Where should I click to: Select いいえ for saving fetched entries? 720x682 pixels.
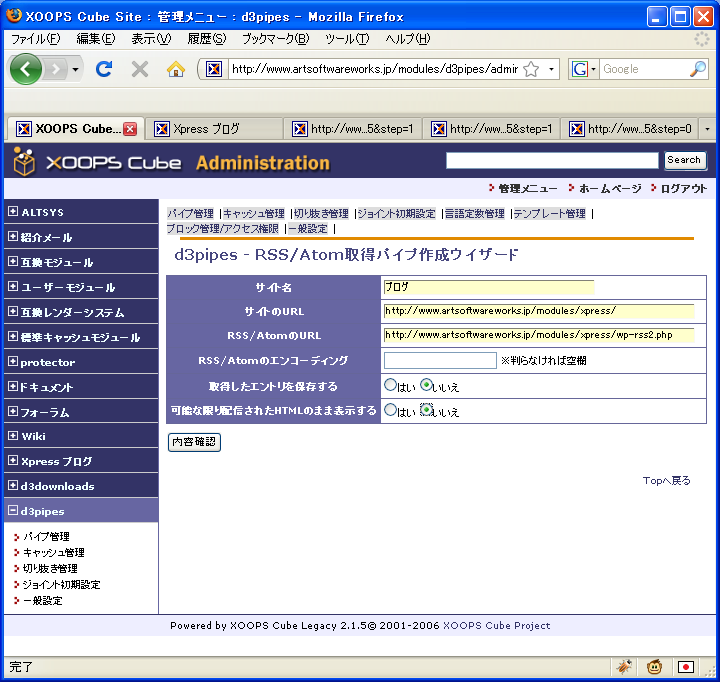427,385
